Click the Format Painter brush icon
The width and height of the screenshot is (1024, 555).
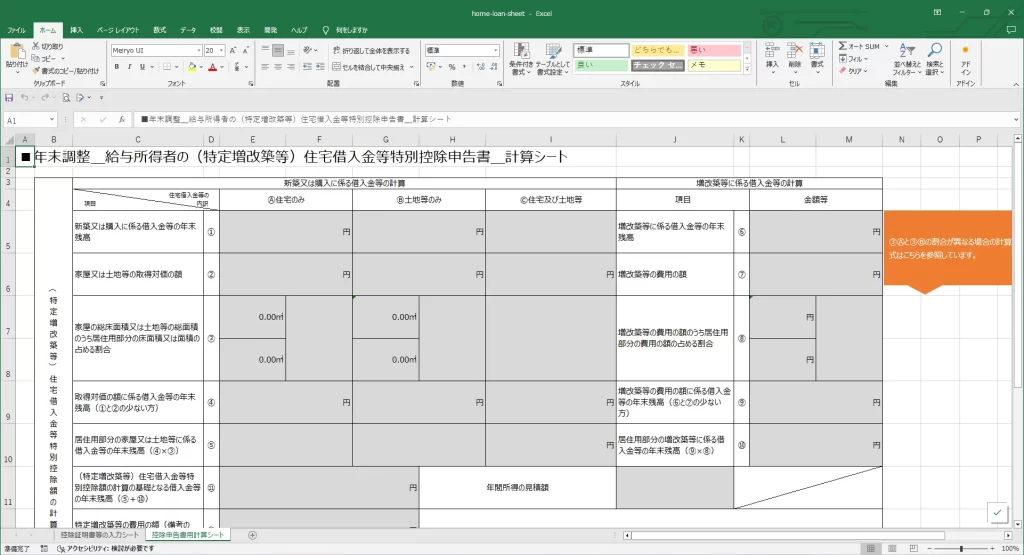(x=36, y=71)
